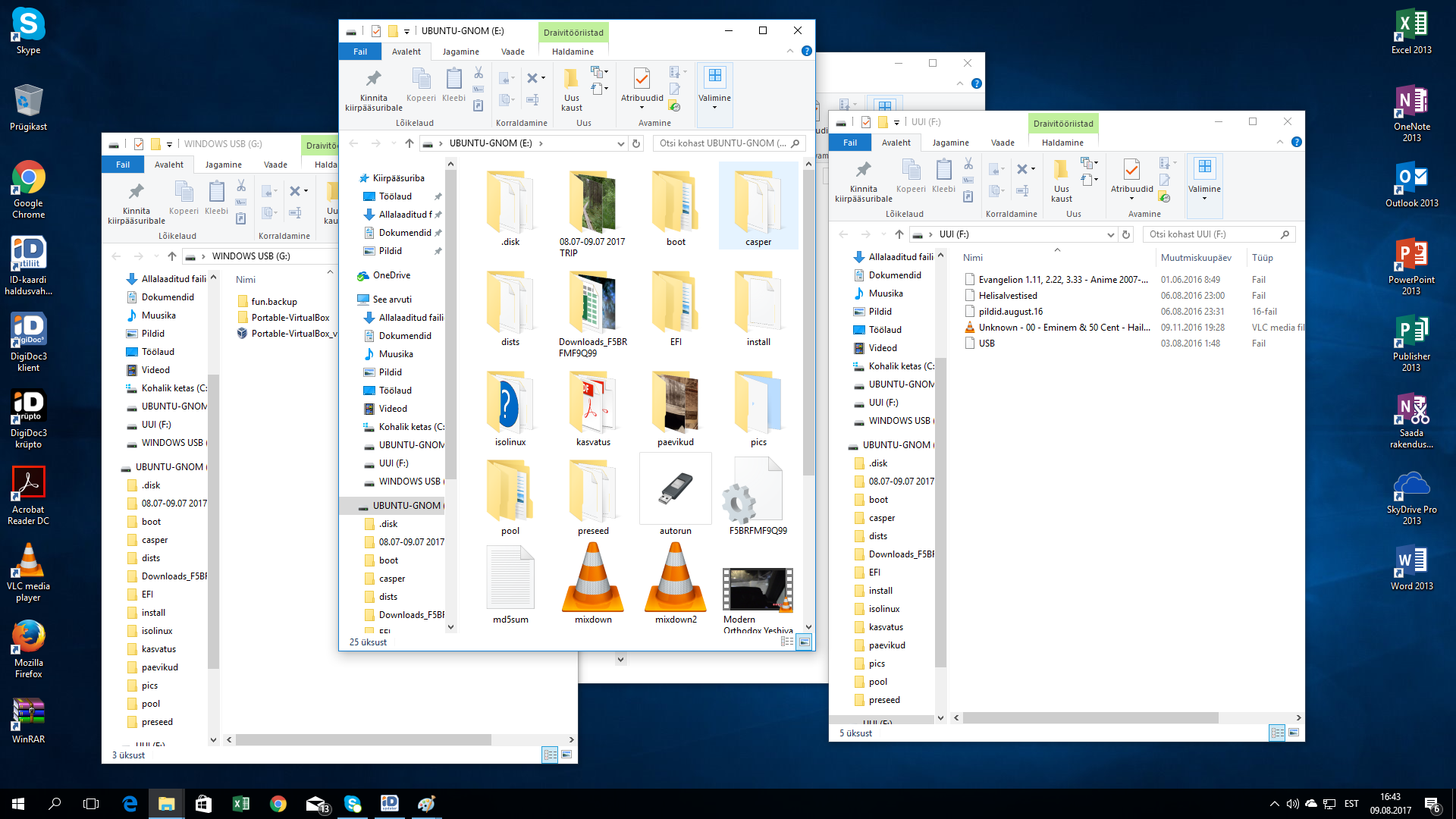This screenshot has height=819, width=1456.
Task: Click up-arrow navigation icon in WINDOWS USB window
Action: coord(172,256)
